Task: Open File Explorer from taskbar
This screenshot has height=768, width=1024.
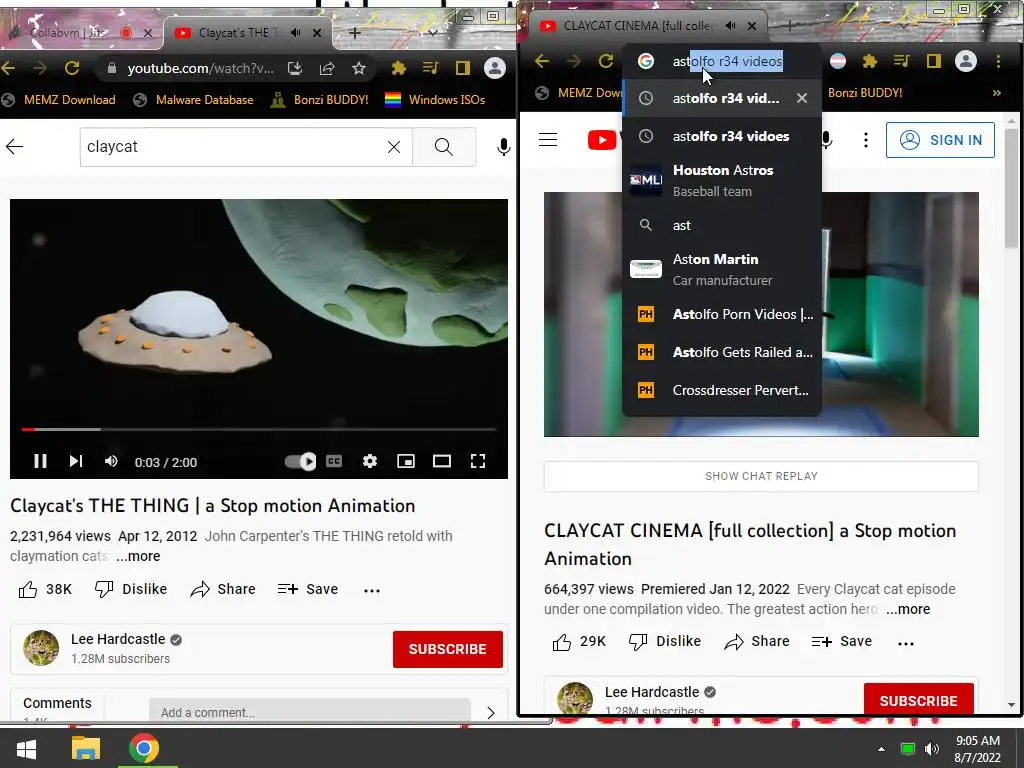Action: [86, 748]
